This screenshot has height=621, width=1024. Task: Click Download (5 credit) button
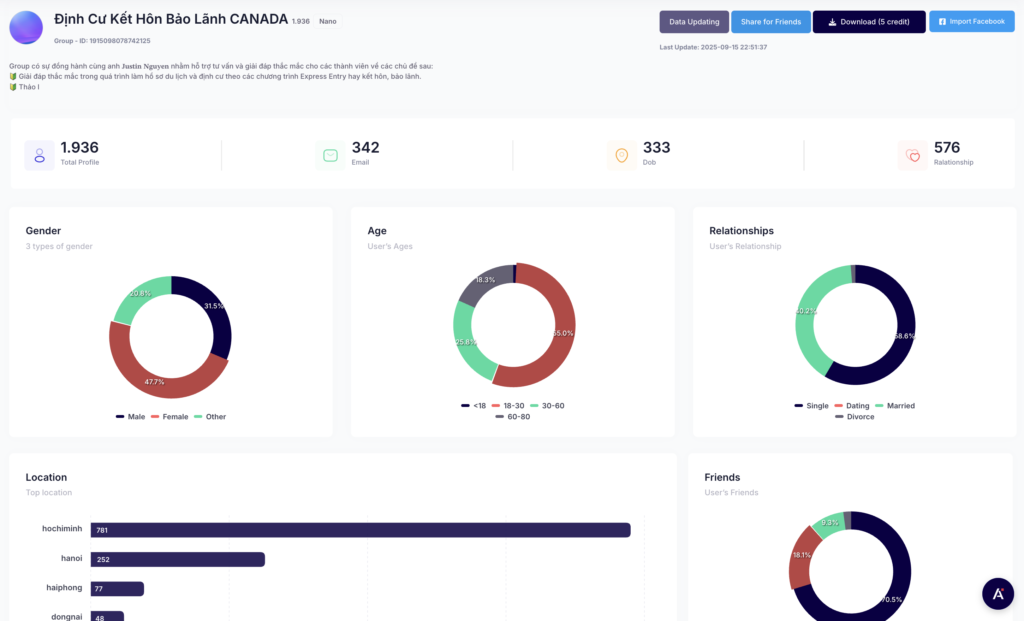coord(868,21)
